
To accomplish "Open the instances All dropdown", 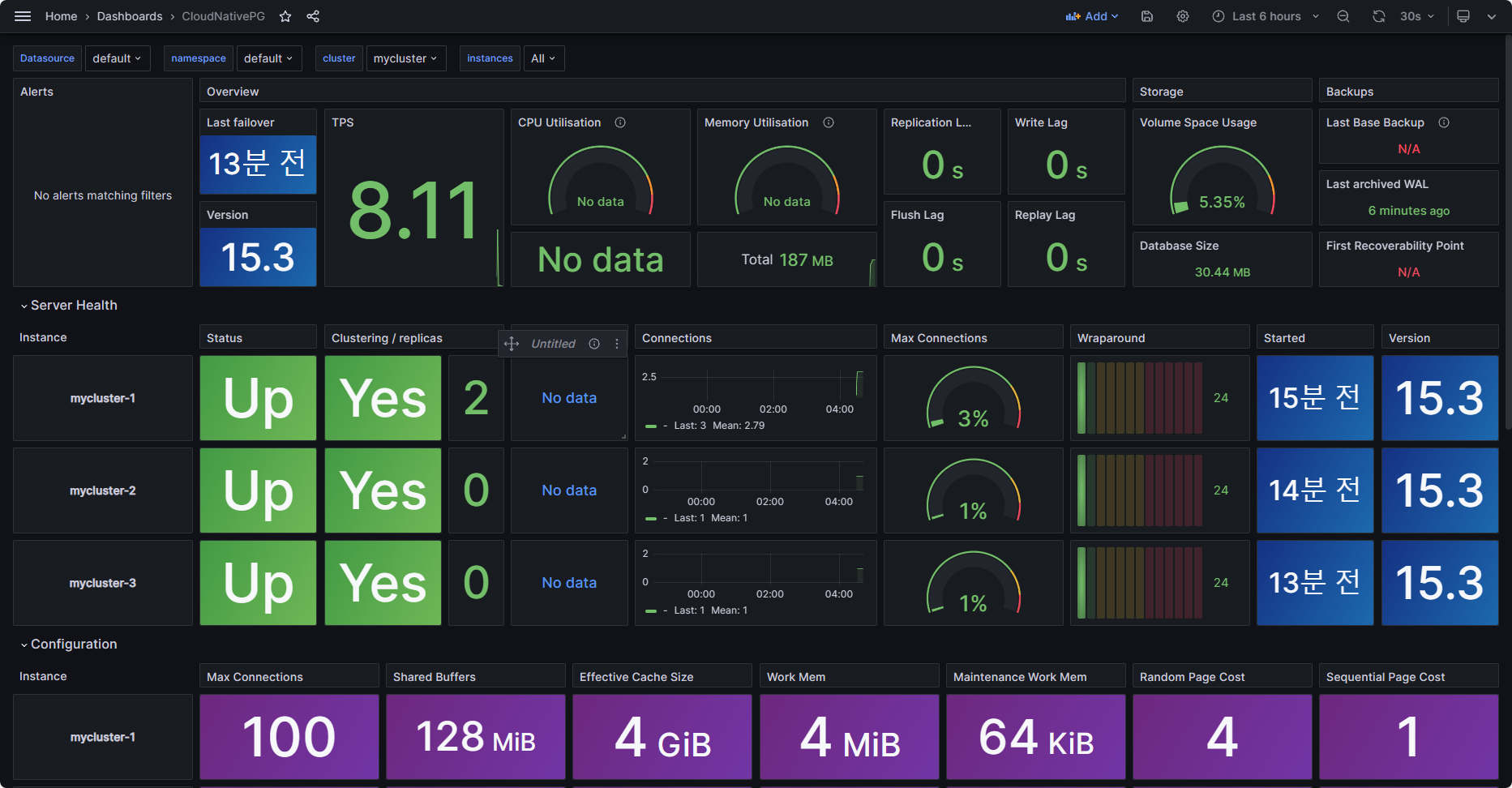I will (544, 58).
